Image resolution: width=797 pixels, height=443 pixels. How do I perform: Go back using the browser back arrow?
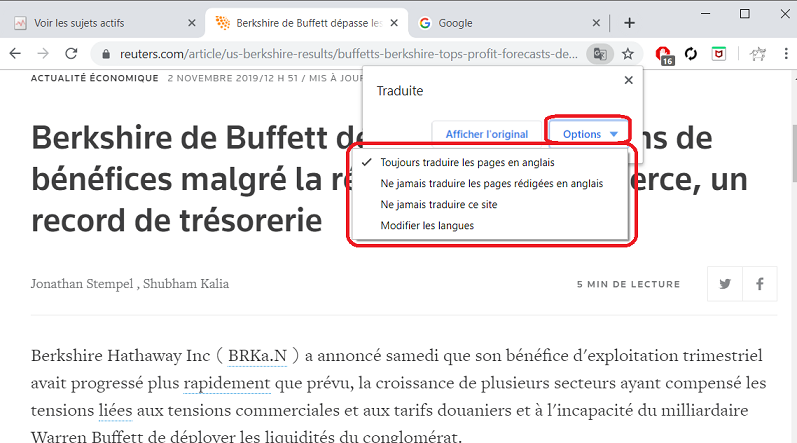click(x=15, y=53)
